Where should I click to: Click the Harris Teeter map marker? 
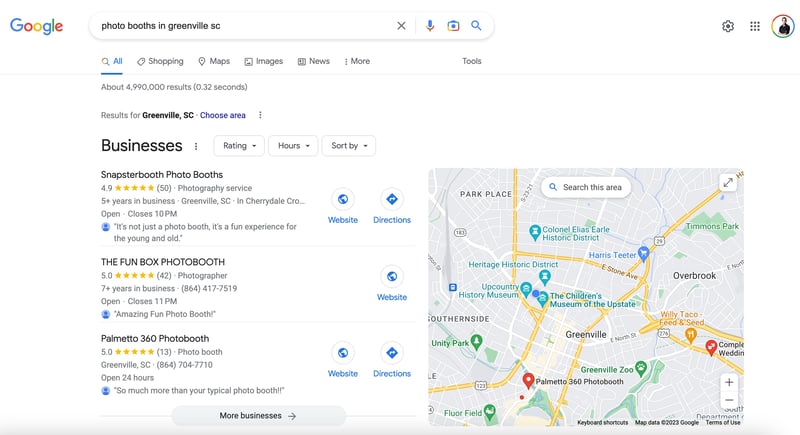coord(643,253)
